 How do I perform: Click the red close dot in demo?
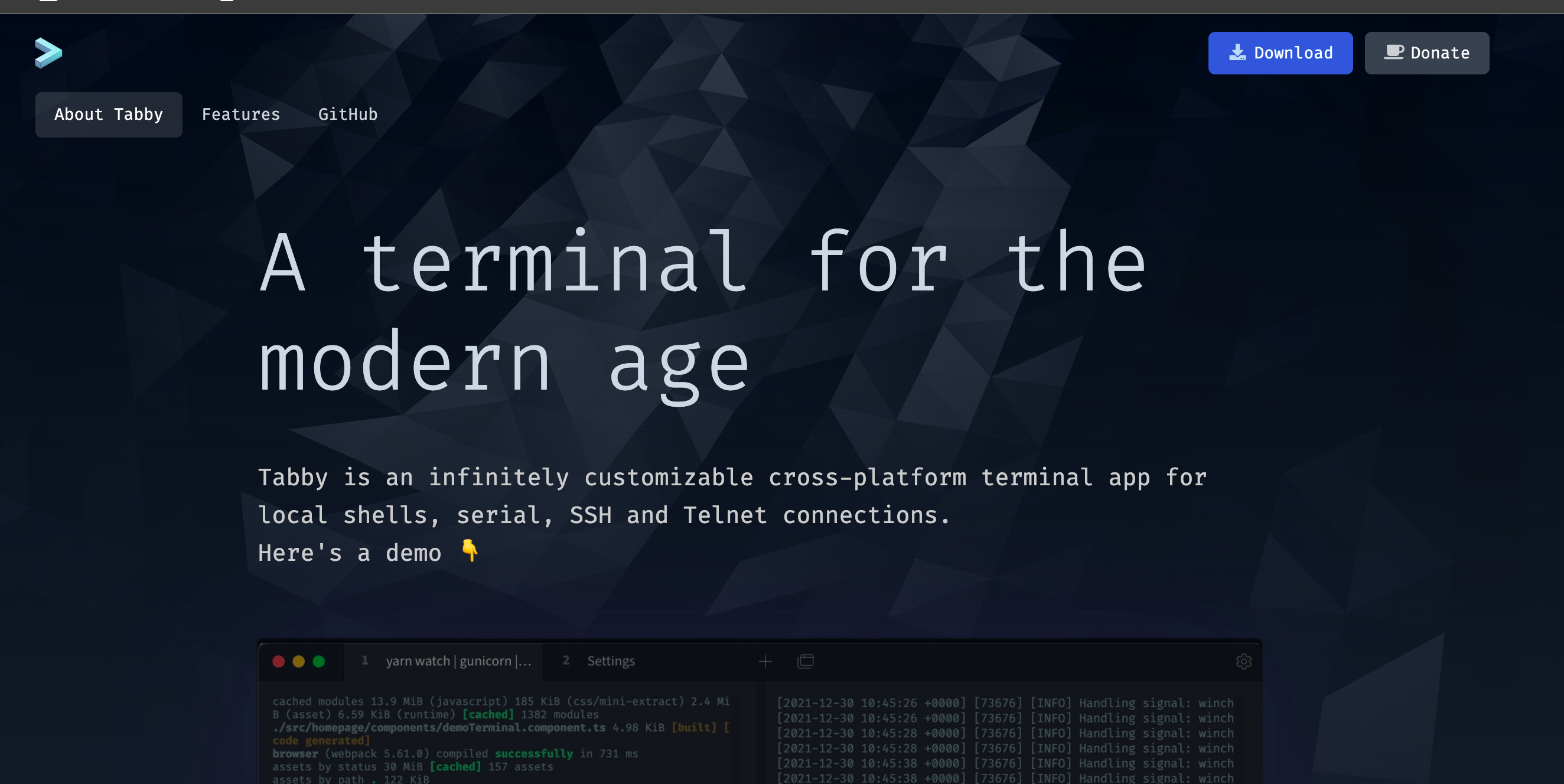[279, 661]
